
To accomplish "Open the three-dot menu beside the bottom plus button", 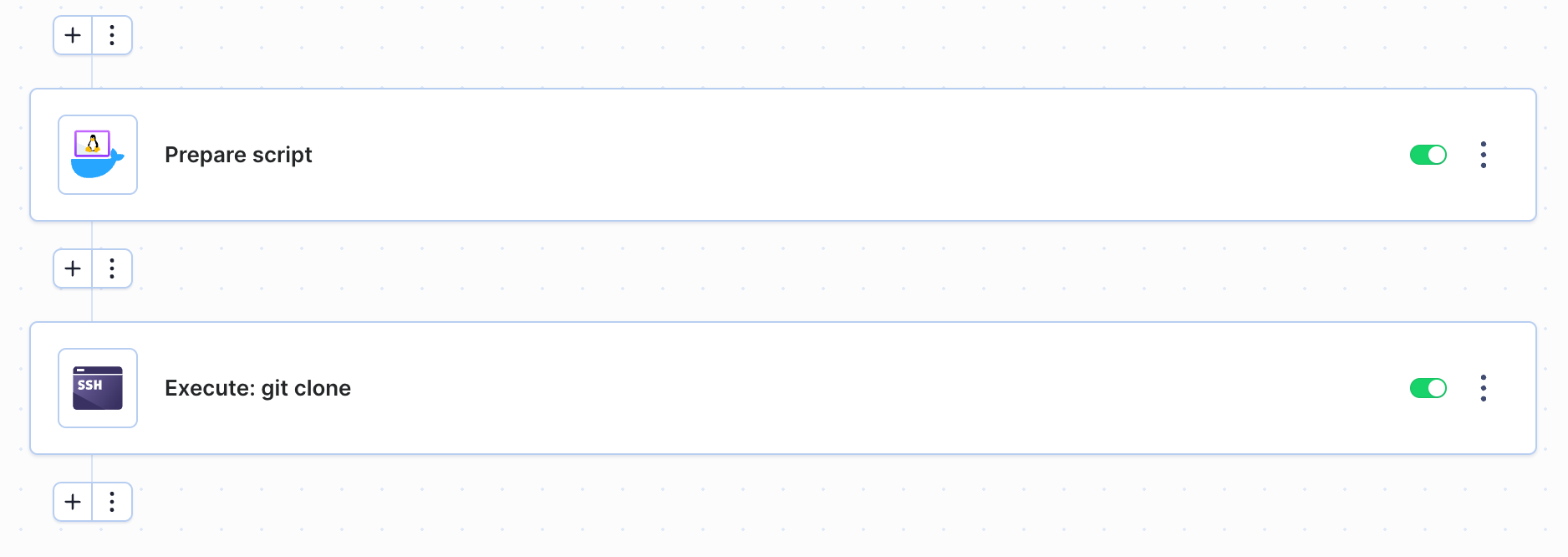I will (x=112, y=502).
